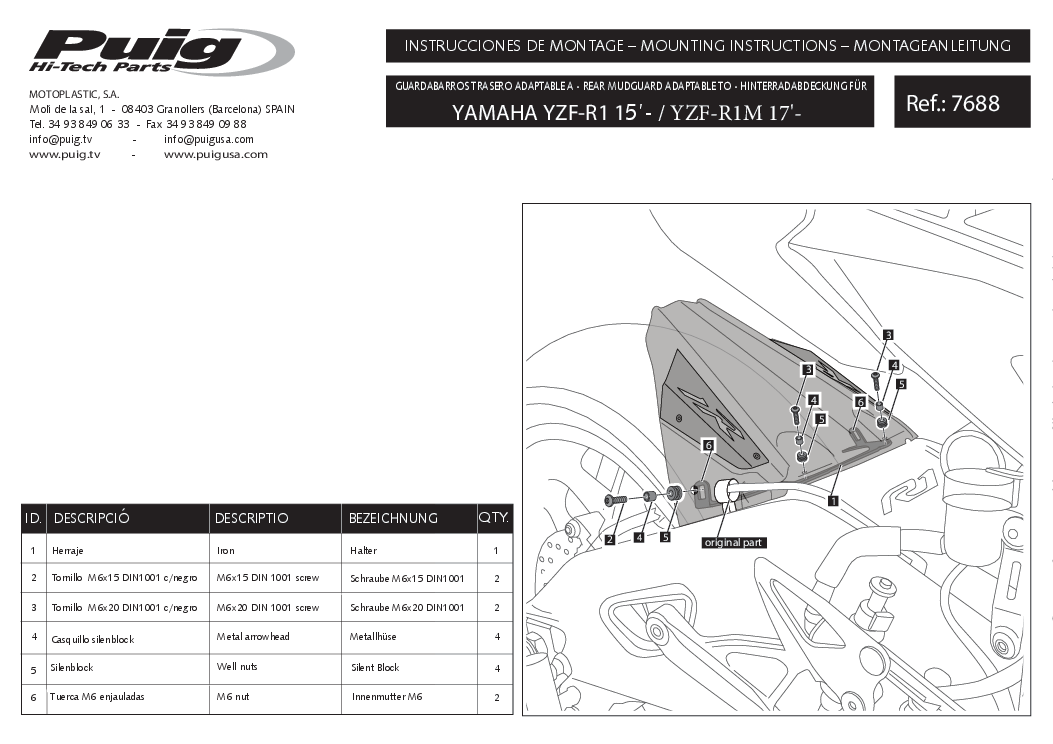The height and width of the screenshot is (744, 1053).
Task: Click the info@puigusa.com email address
Action: coord(209,140)
